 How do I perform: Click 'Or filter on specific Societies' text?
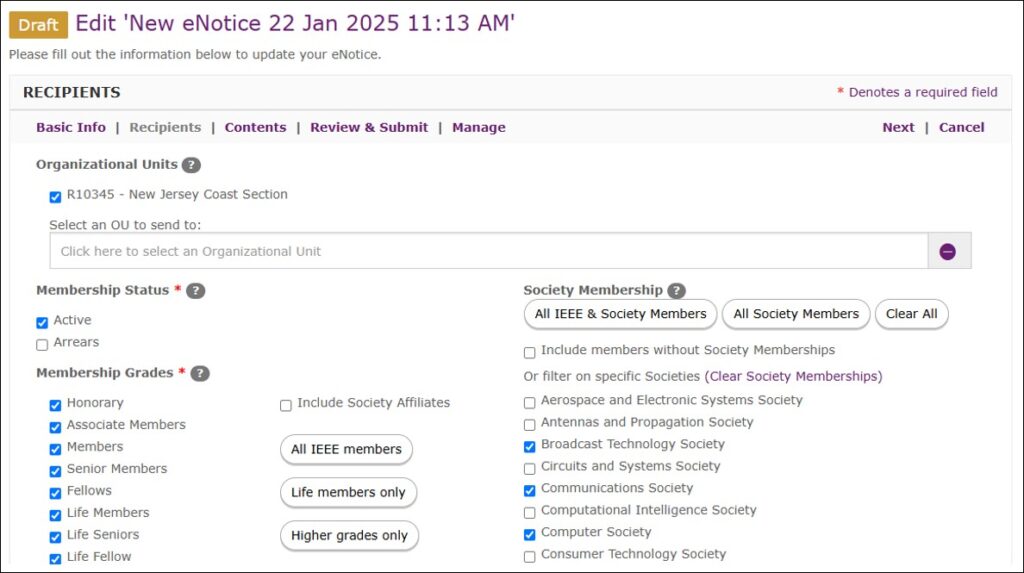[x=611, y=376]
